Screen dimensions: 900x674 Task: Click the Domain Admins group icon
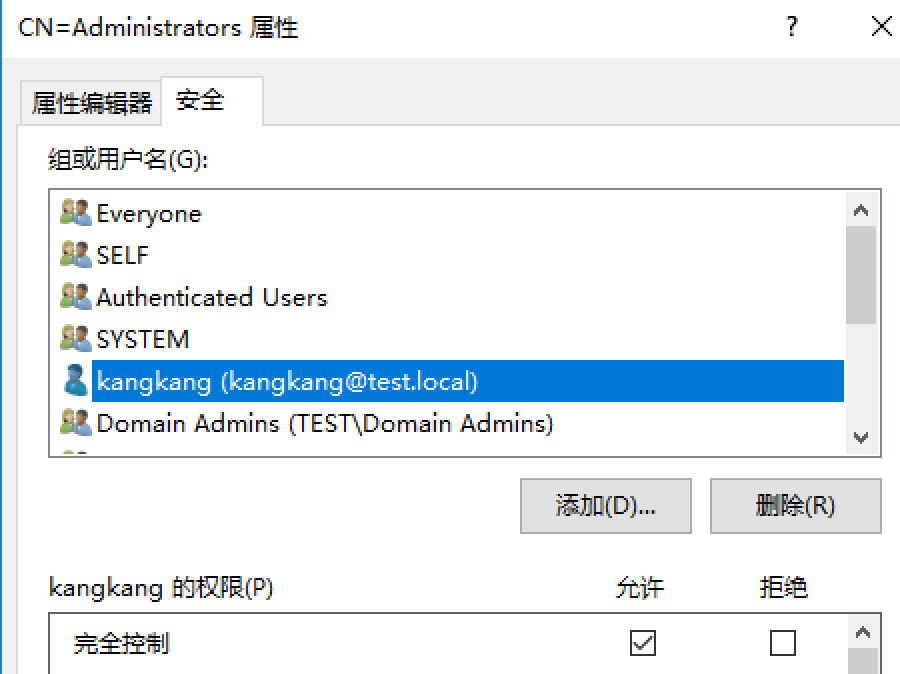pos(75,423)
